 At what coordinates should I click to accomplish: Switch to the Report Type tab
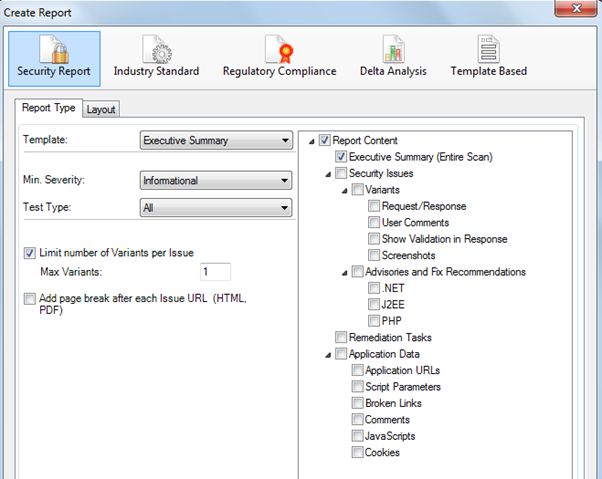tap(49, 108)
